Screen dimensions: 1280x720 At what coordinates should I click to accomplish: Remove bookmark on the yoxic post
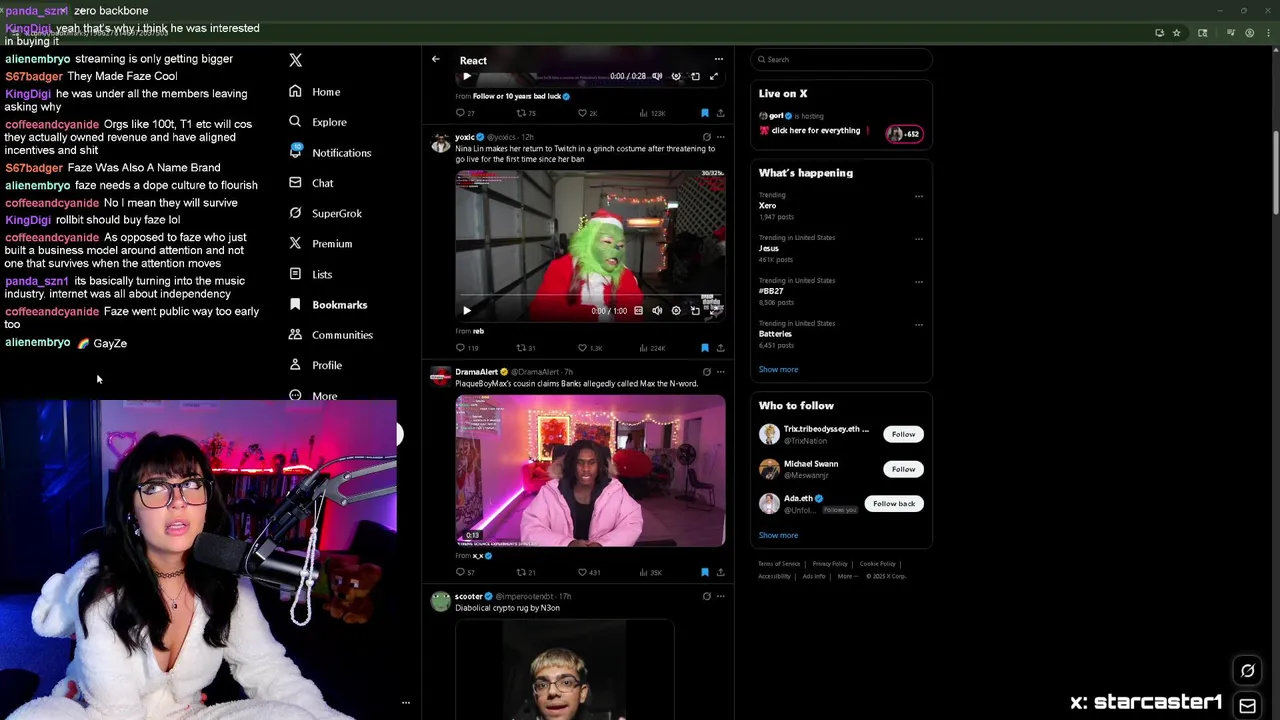(x=705, y=348)
